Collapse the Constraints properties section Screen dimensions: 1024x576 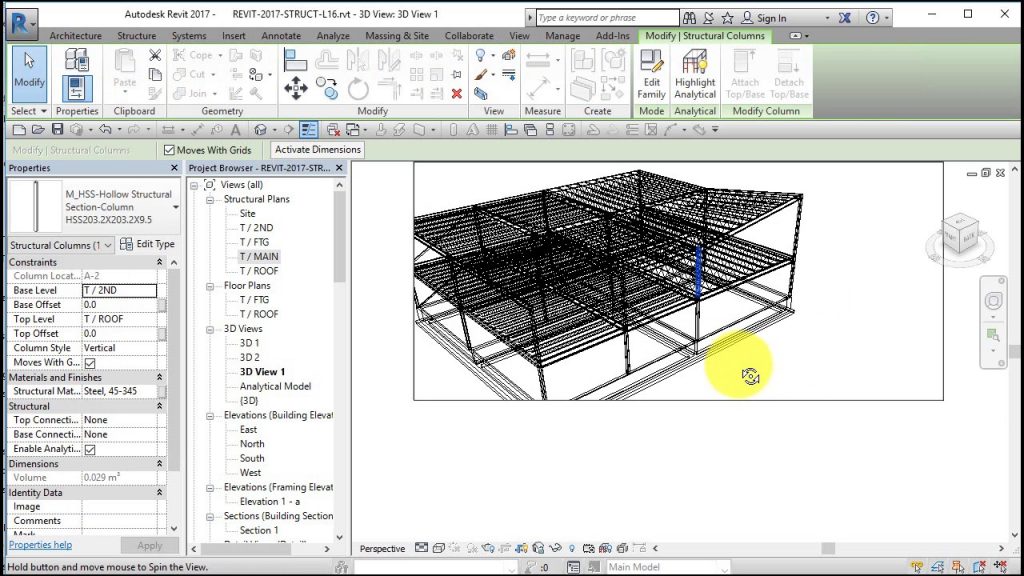[x=159, y=262]
